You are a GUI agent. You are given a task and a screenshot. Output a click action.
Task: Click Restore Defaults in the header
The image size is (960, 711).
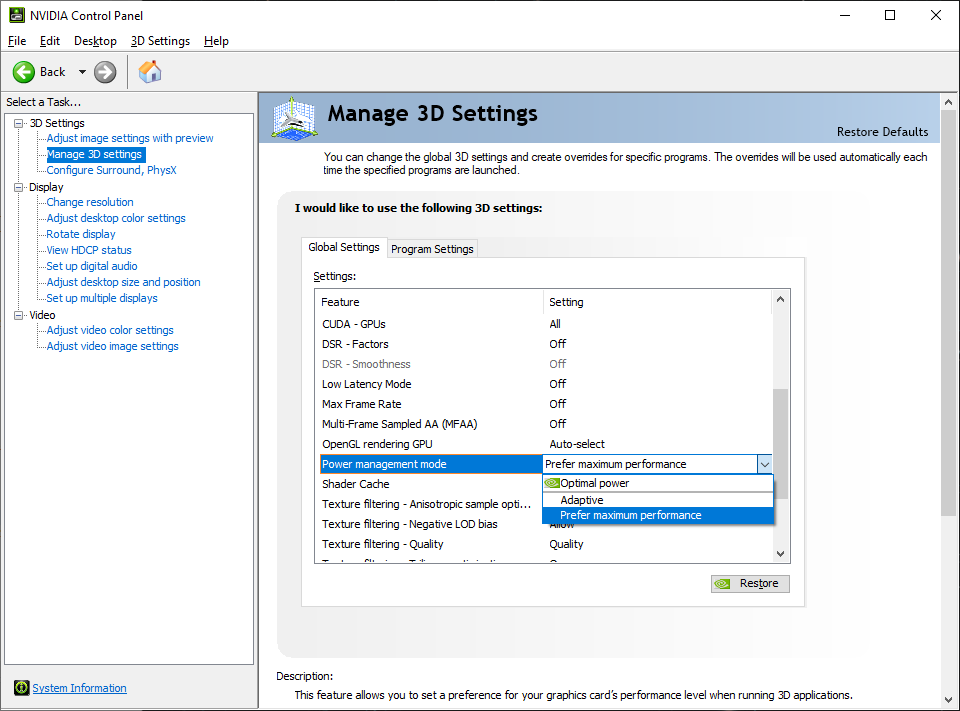pyautogui.click(x=882, y=132)
